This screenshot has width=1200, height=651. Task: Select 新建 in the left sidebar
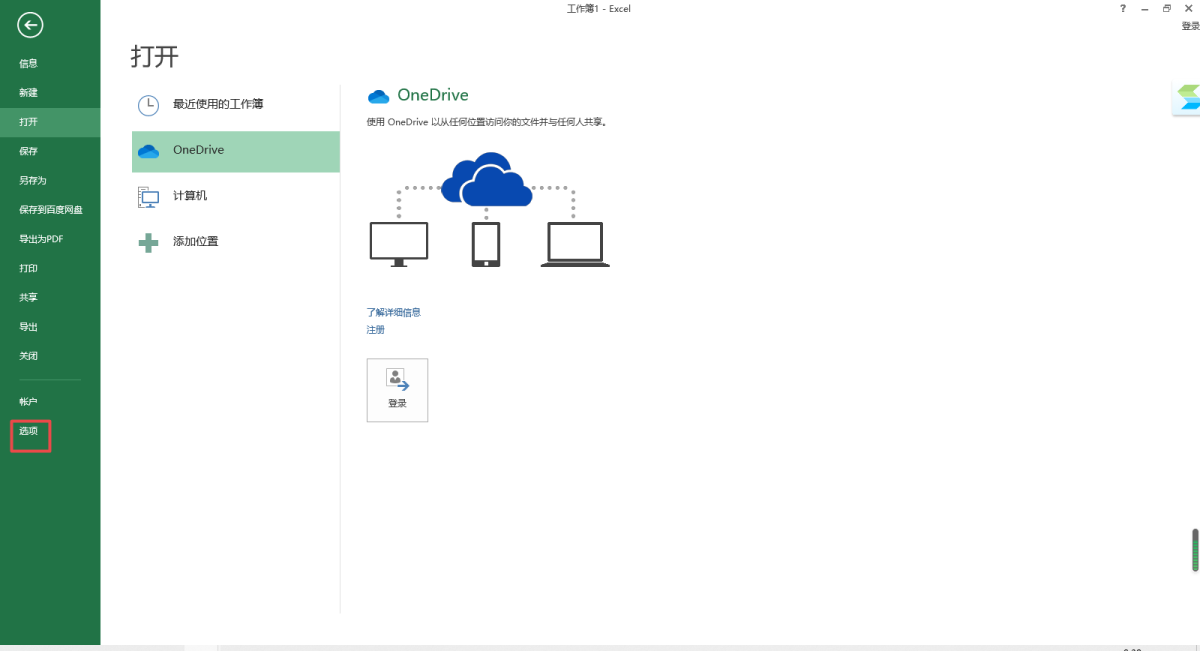pyautogui.click(x=28, y=93)
